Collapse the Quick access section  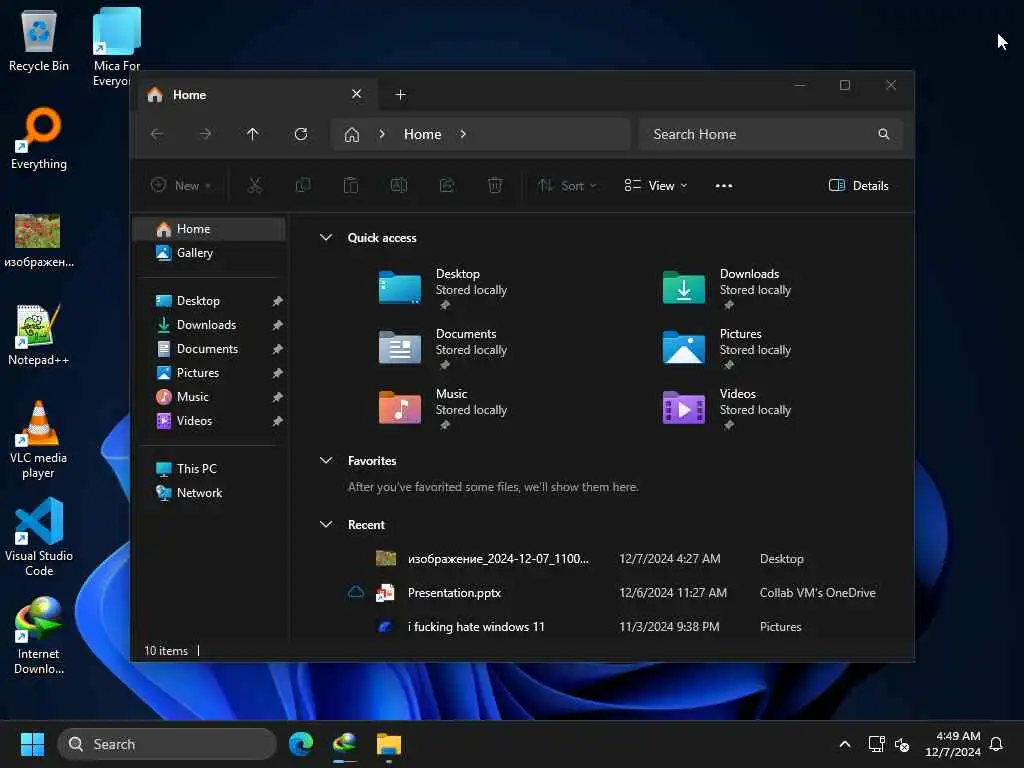(326, 238)
